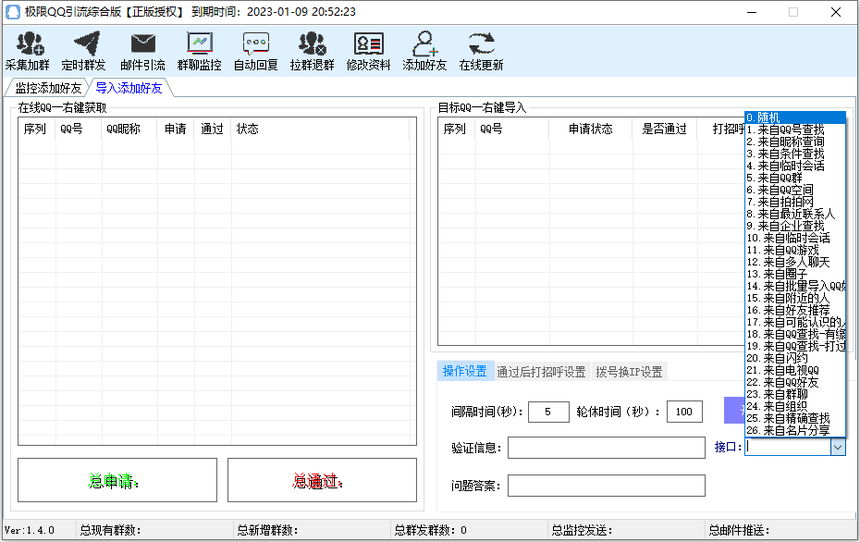Choose 9.来自企业查找 from the list
Viewport: 860px width, 542px height.
795,226
